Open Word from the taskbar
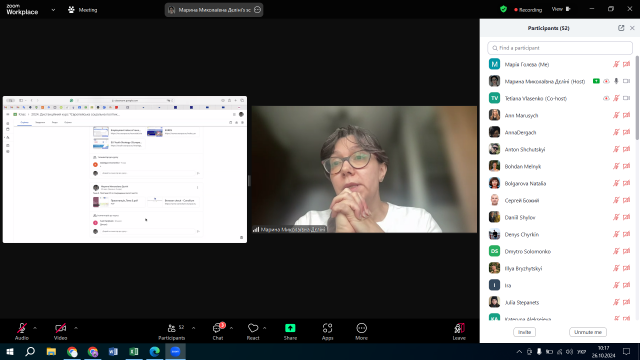The width and height of the screenshot is (640, 360). [x=113, y=351]
